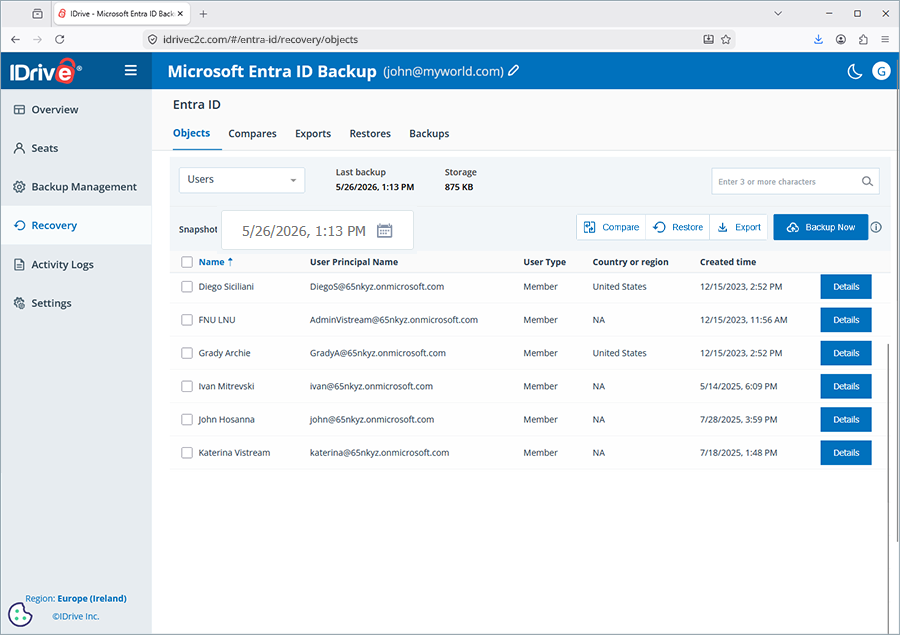Click the Compare button
The width and height of the screenshot is (900, 635).
[x=611, y=227]
